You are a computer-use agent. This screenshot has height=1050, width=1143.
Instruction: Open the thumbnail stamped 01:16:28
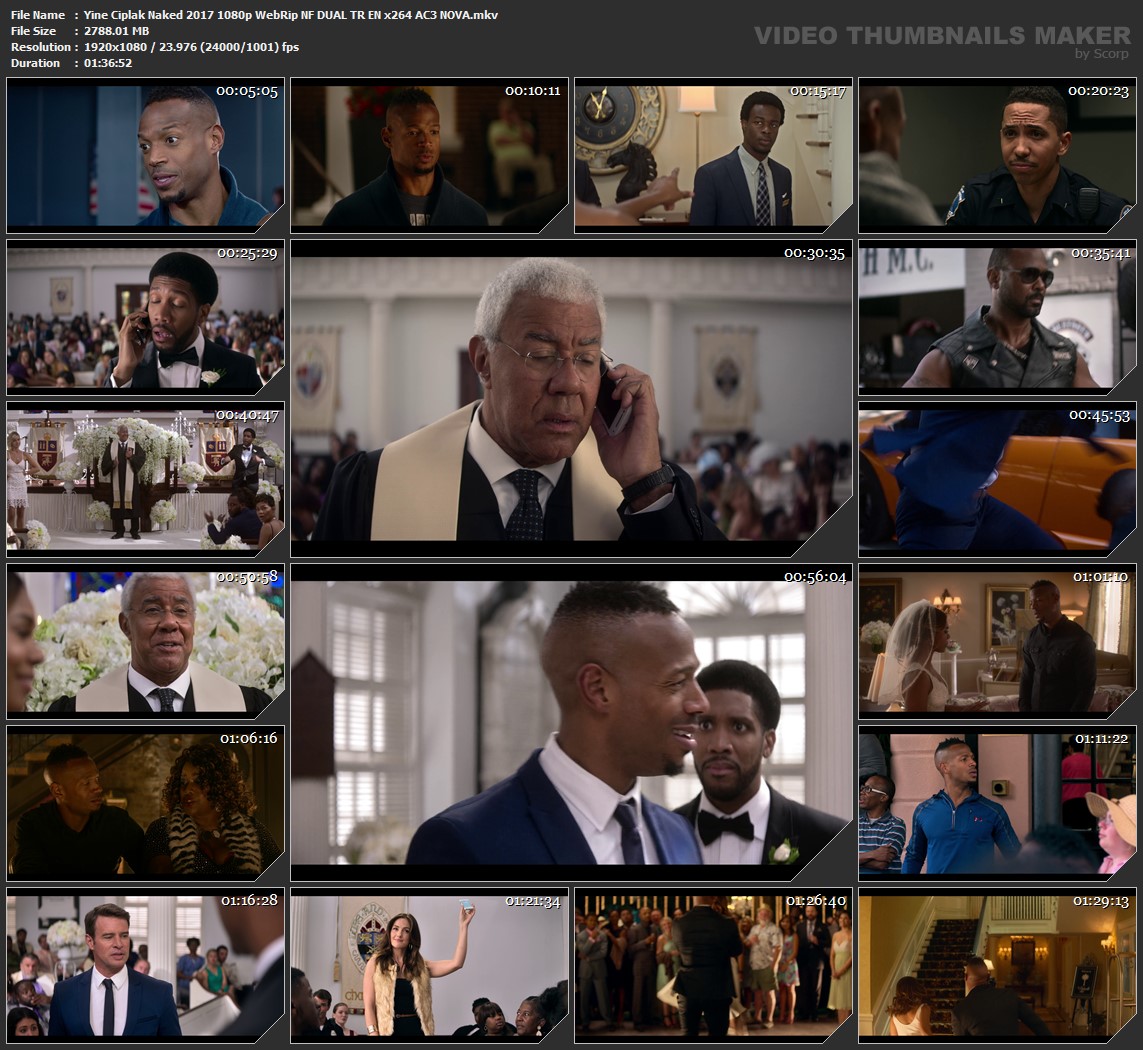pyautogui.click(x=145, y=965)
